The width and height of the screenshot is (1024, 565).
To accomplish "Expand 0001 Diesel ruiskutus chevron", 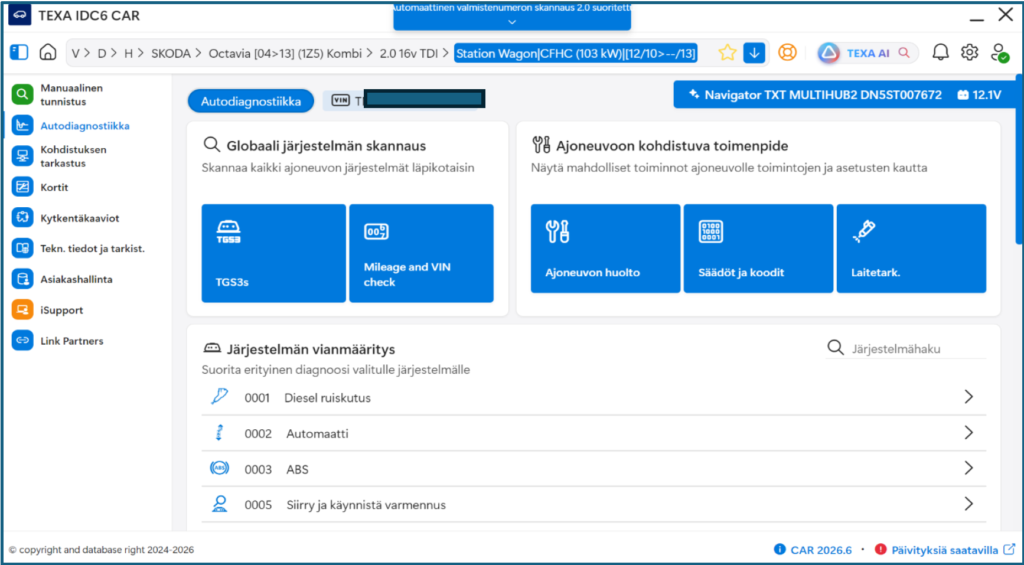I will click(968, 396).
